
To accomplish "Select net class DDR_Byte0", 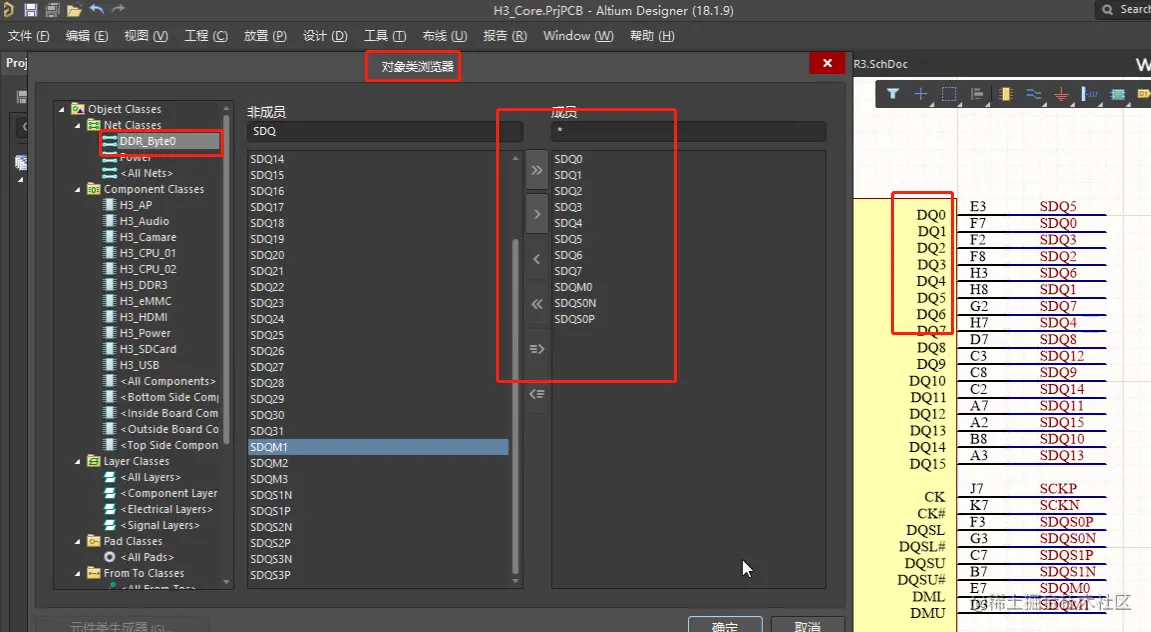I will pos(160,141).
